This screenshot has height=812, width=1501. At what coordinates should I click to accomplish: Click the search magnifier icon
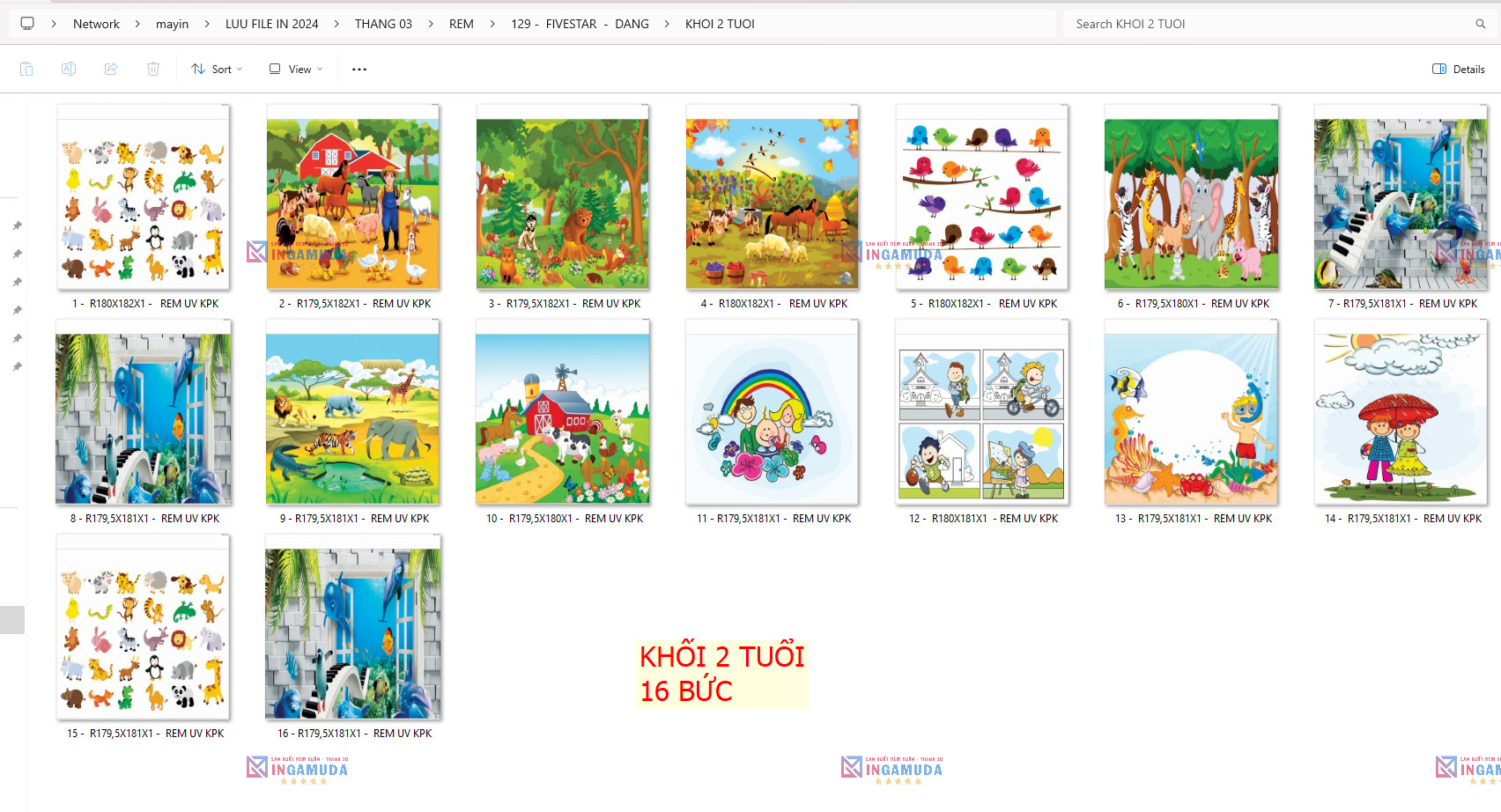[x=1481, y=24]
